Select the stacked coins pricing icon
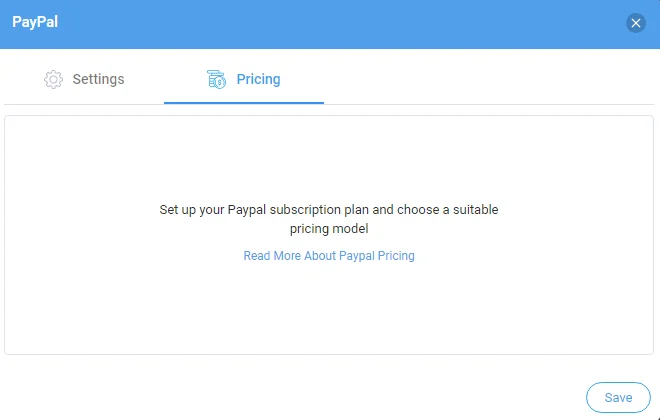The width and height of the screenshot is (660, 420). [x=216, y=79]
